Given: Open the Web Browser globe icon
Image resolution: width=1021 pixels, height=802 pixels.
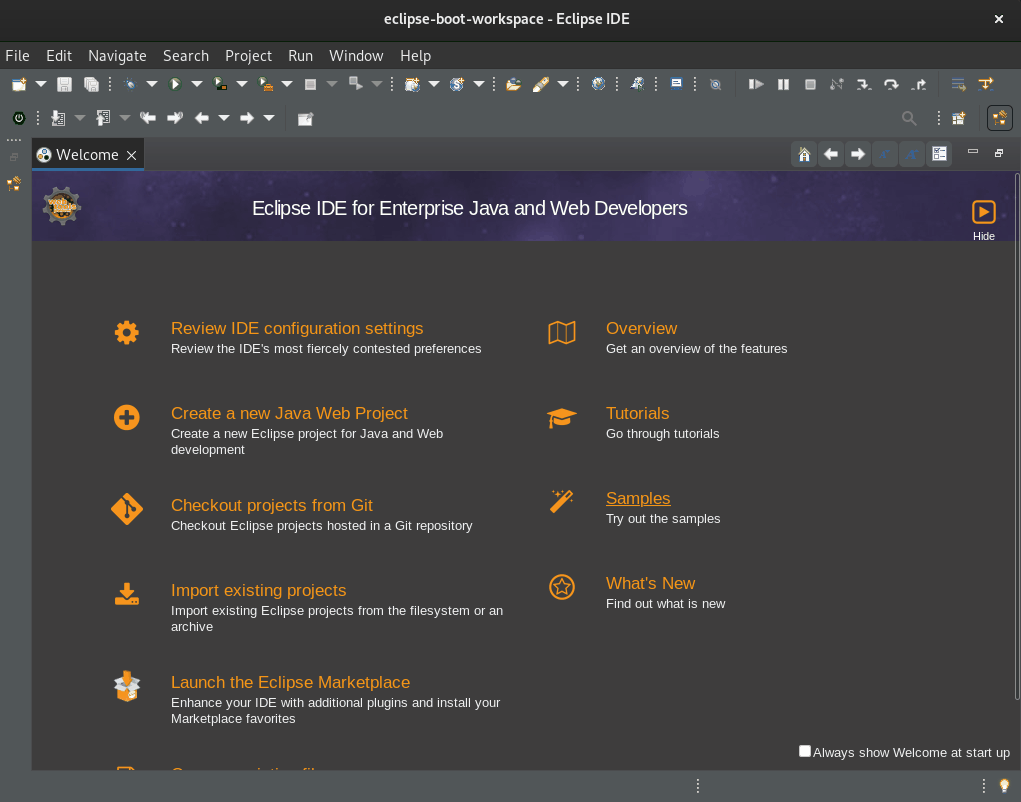Looking at the screenshot, I should tap(598, 84).
